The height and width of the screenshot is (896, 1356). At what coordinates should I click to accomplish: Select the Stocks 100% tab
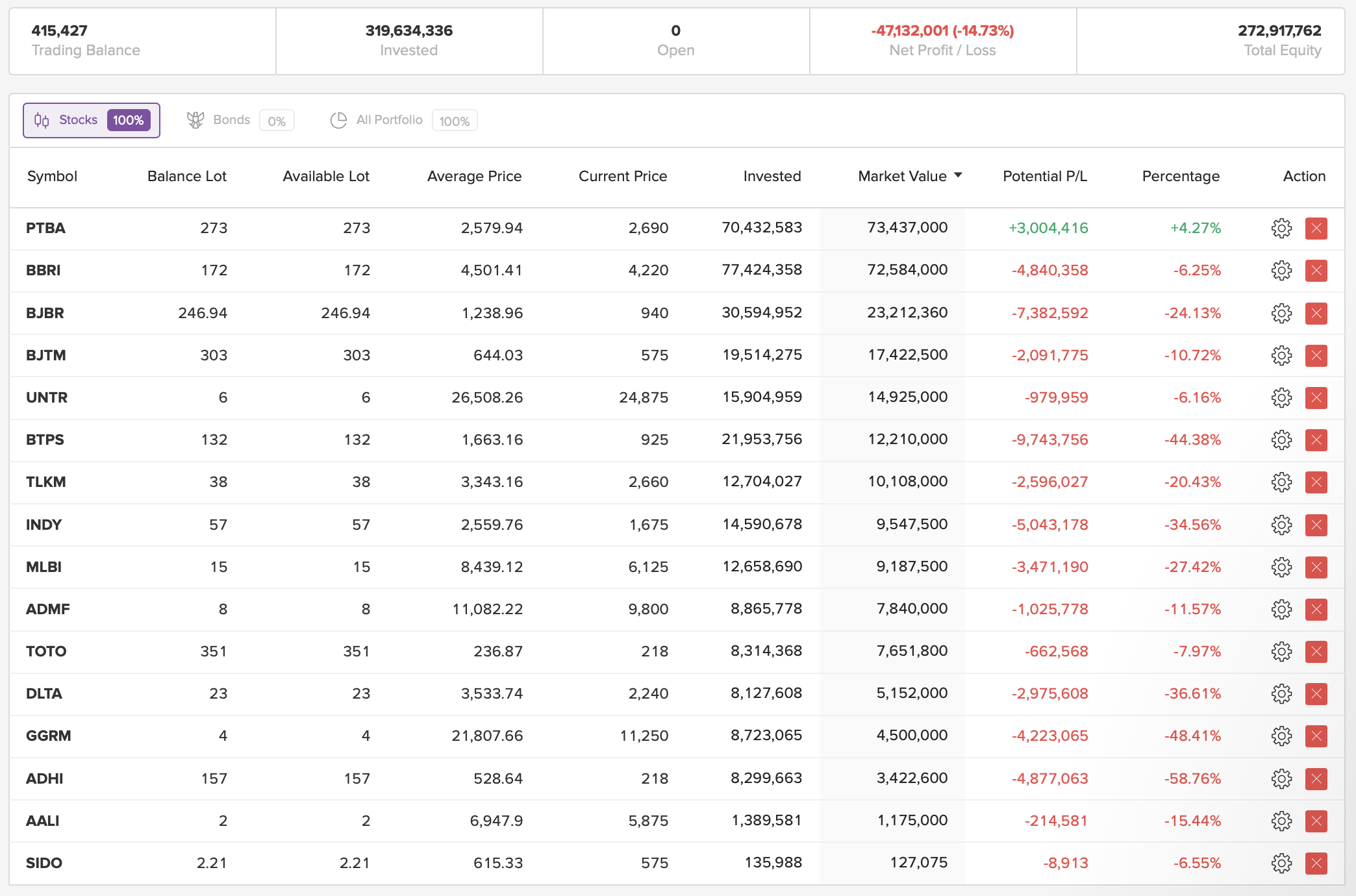[x=92, y=120]
